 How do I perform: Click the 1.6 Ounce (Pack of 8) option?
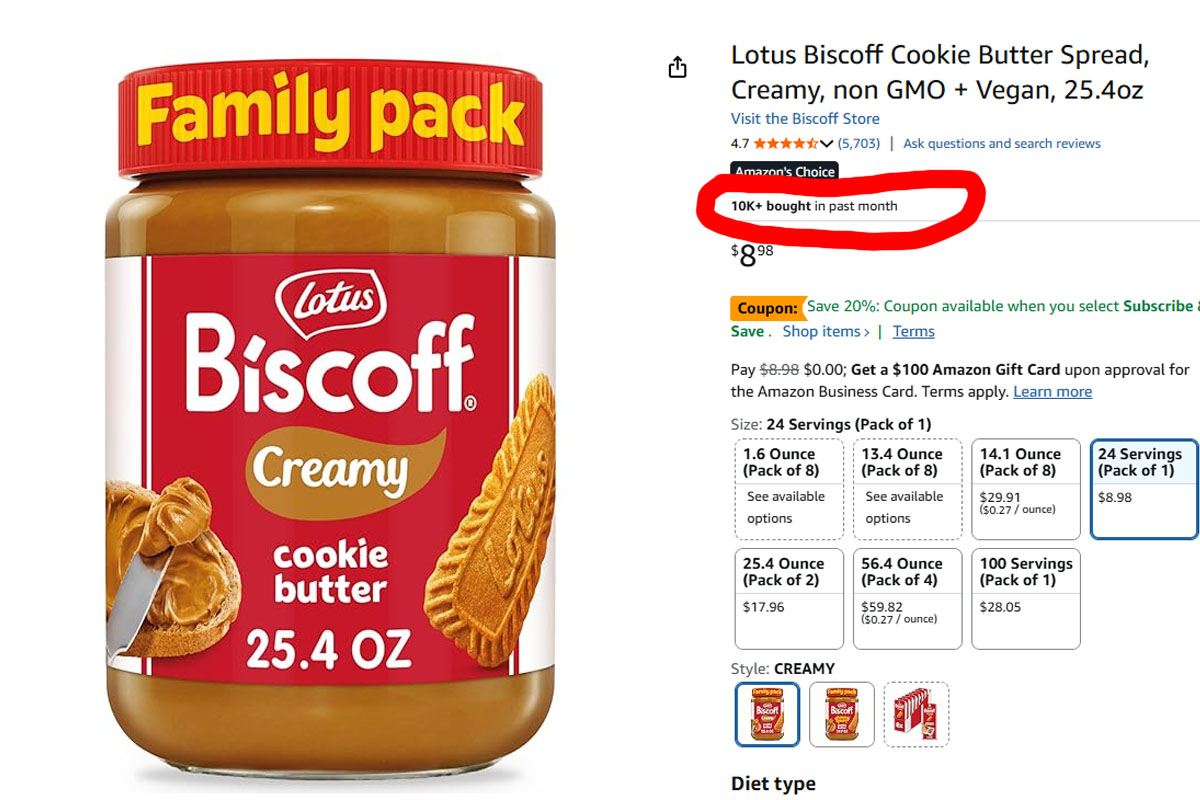pos(788,488)
